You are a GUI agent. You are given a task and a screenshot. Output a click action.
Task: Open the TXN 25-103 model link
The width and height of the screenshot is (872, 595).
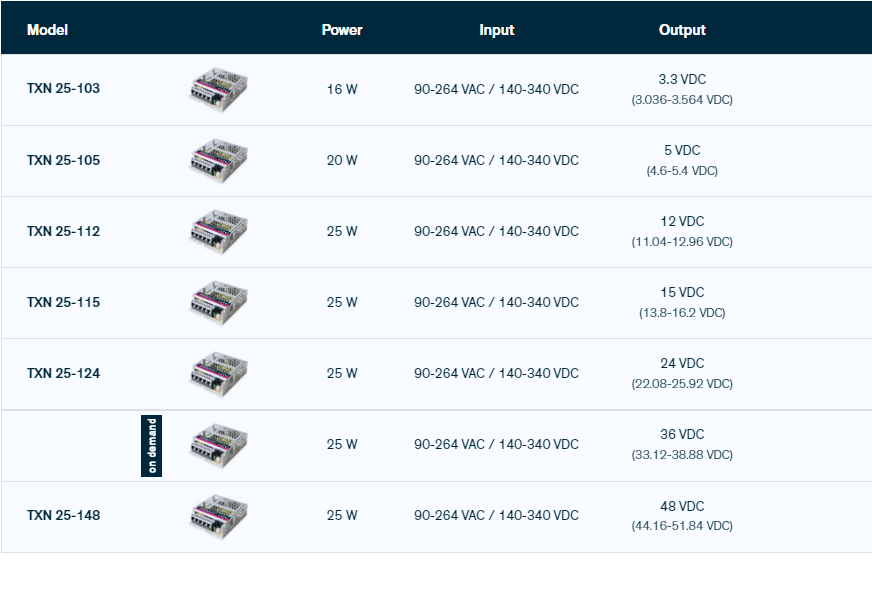click(63, 88)
